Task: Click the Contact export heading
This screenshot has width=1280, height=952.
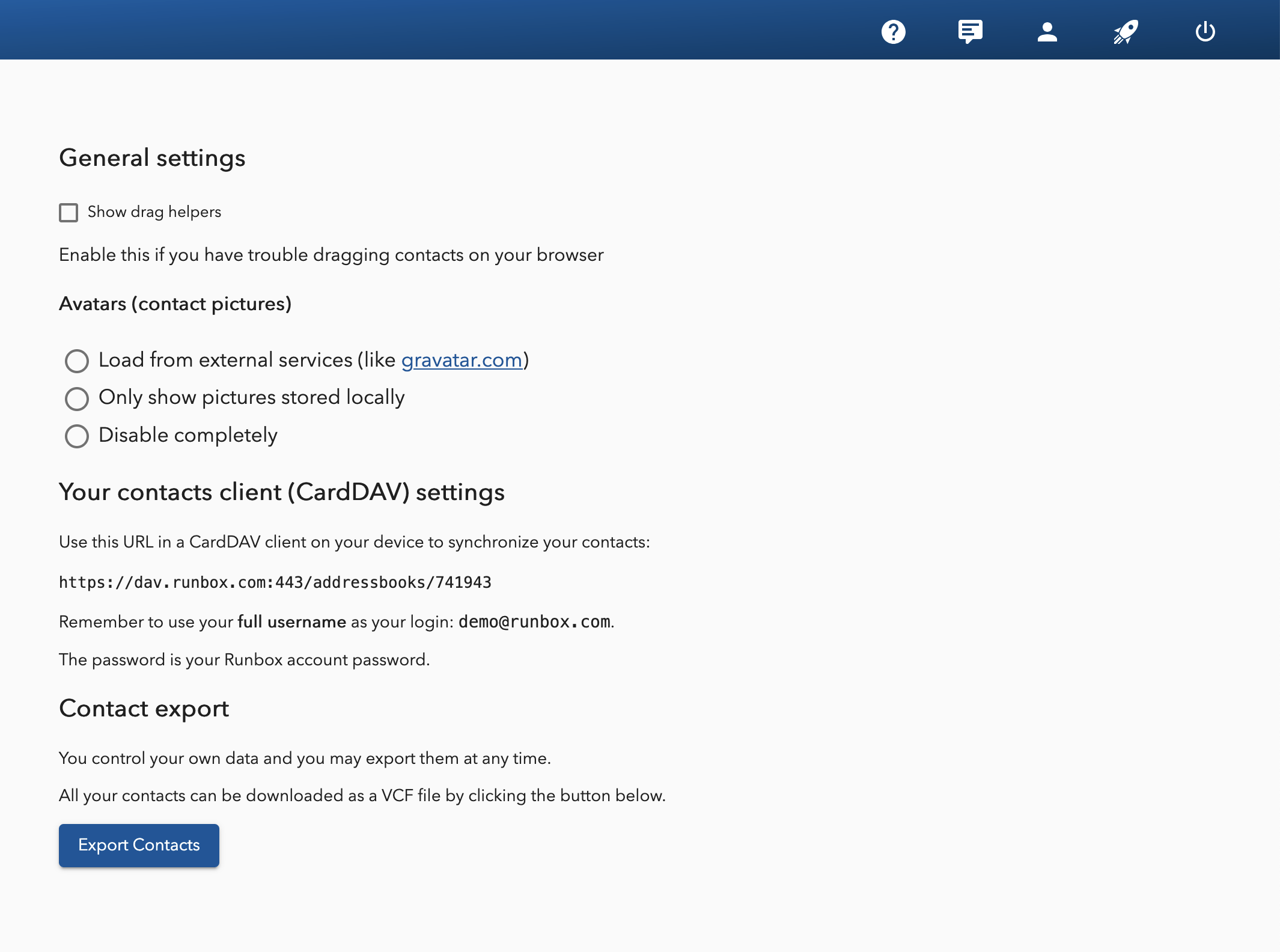Action: [144, 709]
